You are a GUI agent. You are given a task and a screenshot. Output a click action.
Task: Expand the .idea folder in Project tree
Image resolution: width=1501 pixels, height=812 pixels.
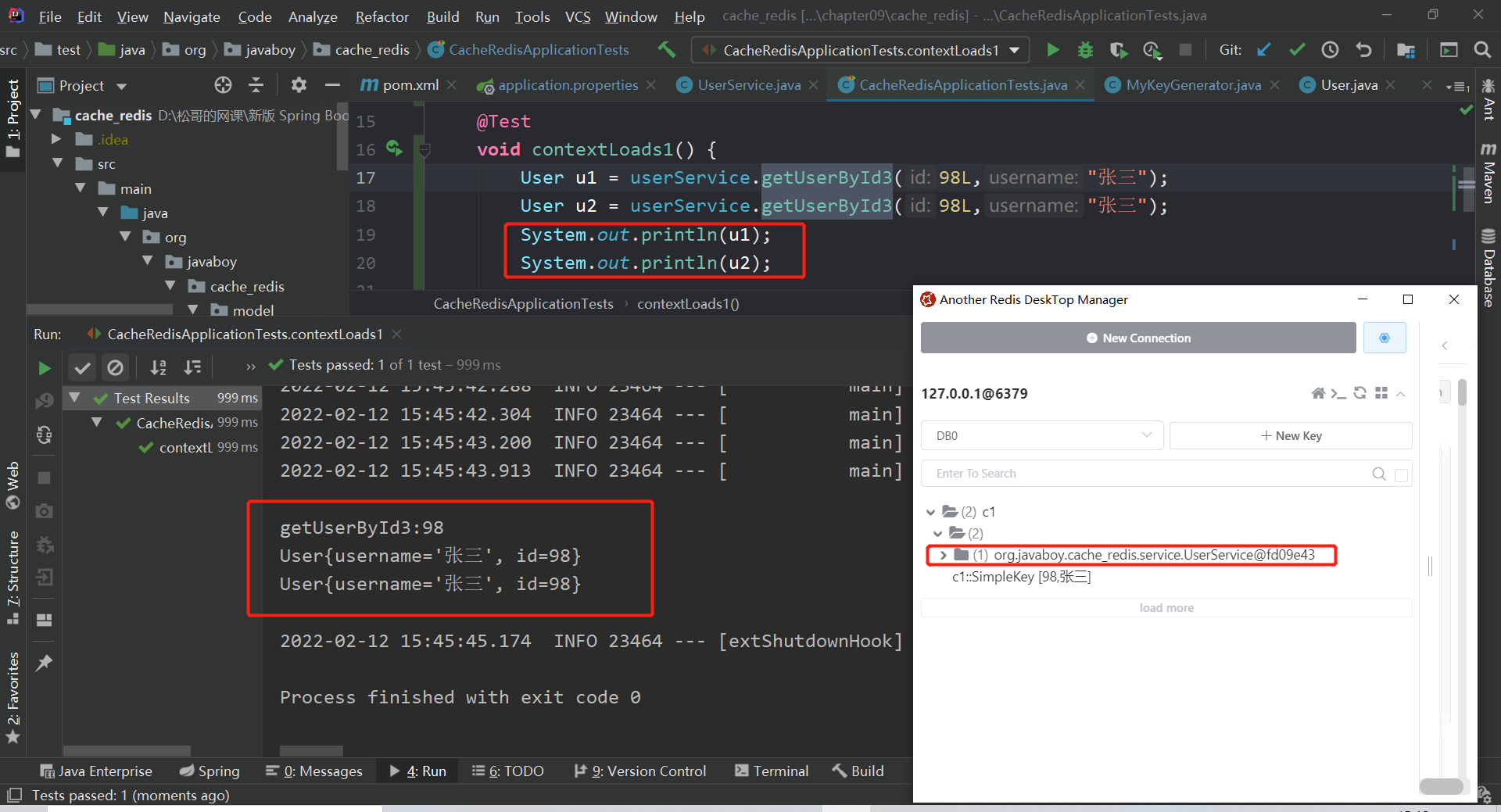[56, 139]
